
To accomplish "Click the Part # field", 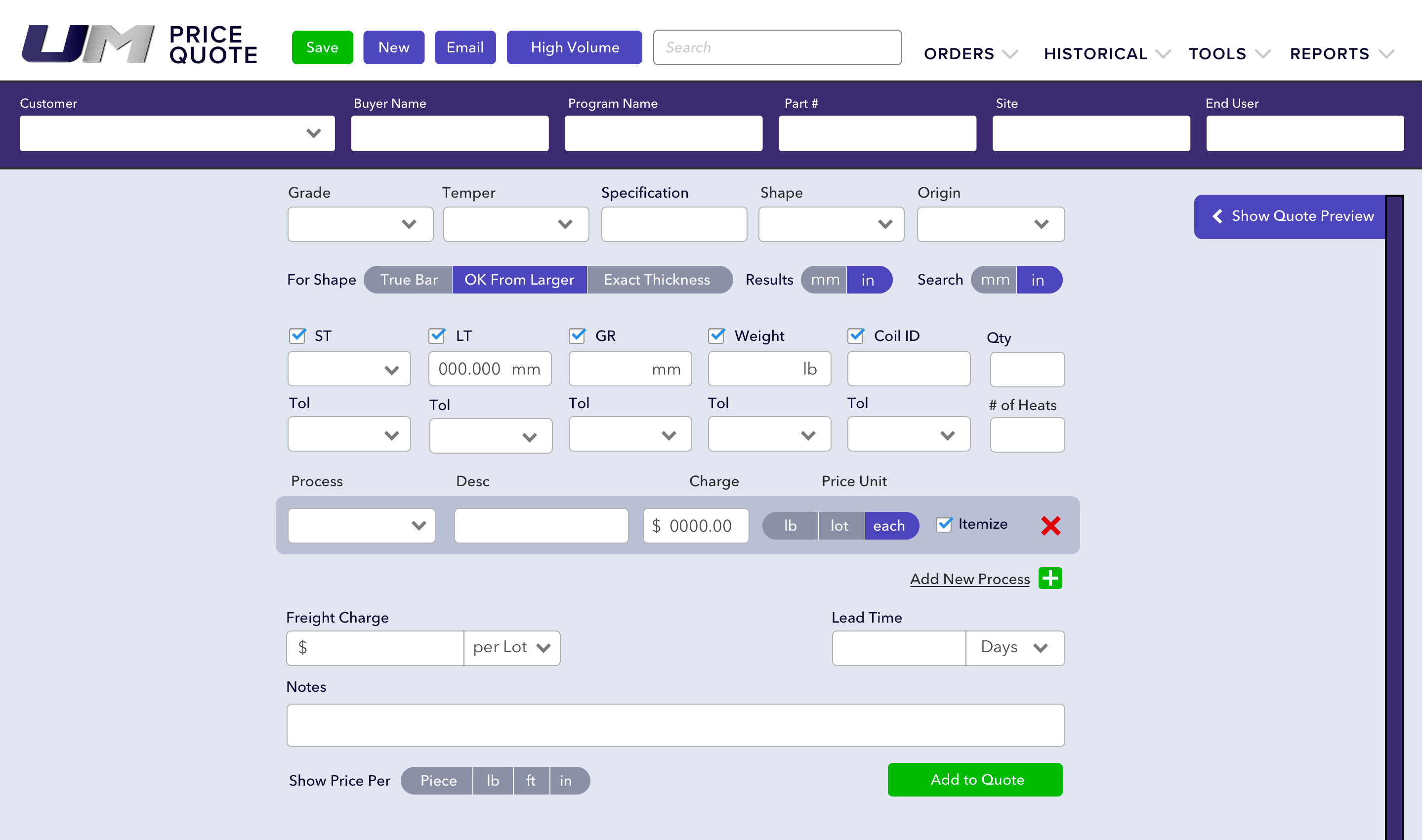I will pyautogui.click(x=878, y=133).
